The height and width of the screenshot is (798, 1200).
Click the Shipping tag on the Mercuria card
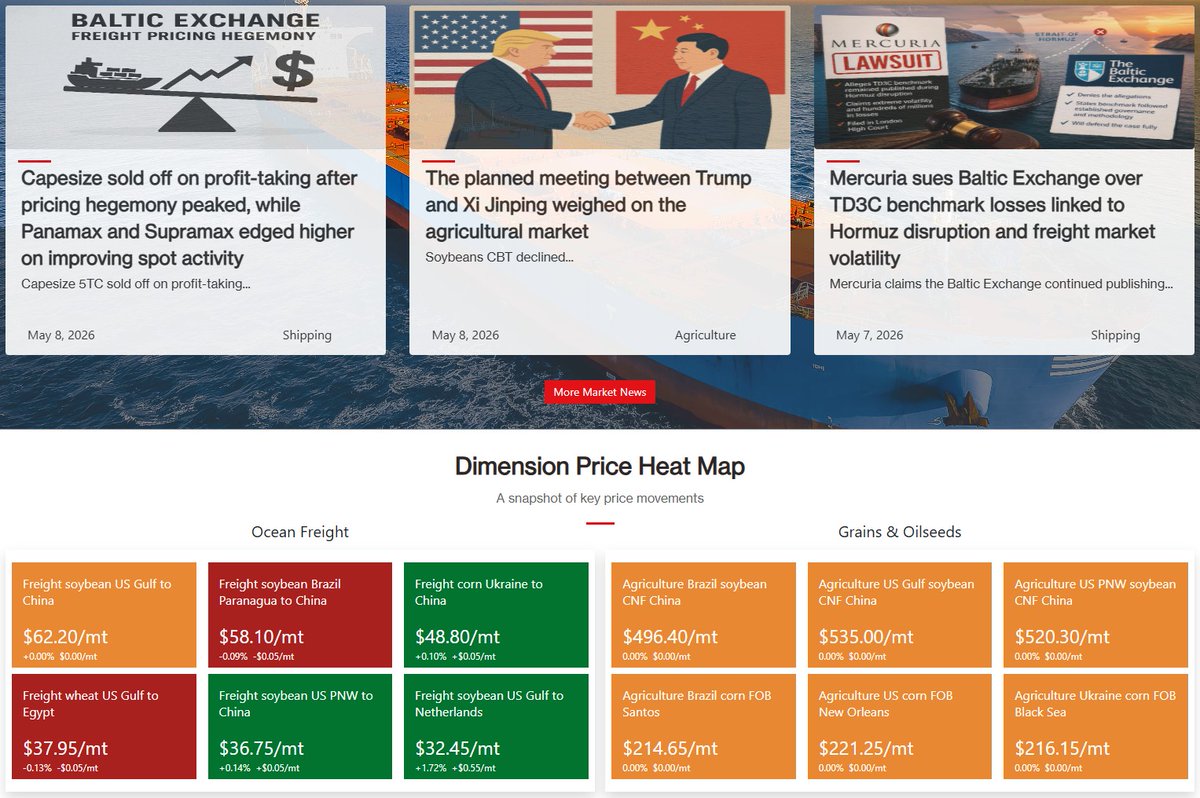1115,335
